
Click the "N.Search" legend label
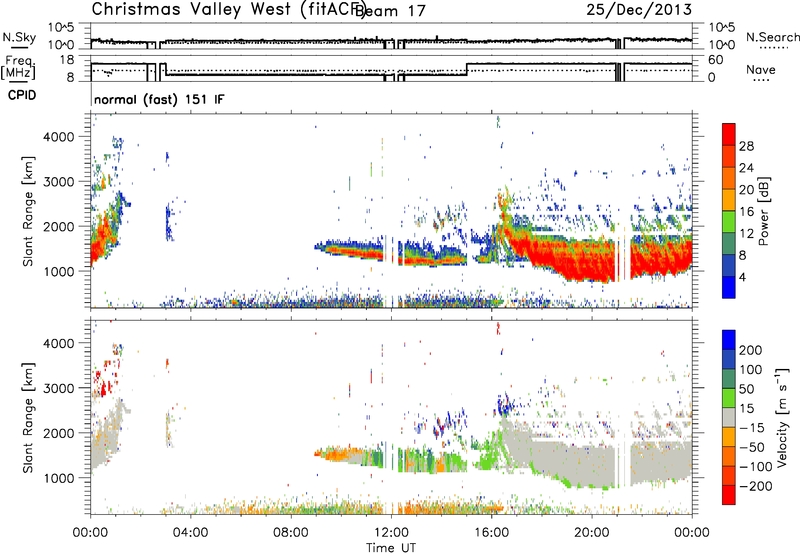(x=772, y=37)
